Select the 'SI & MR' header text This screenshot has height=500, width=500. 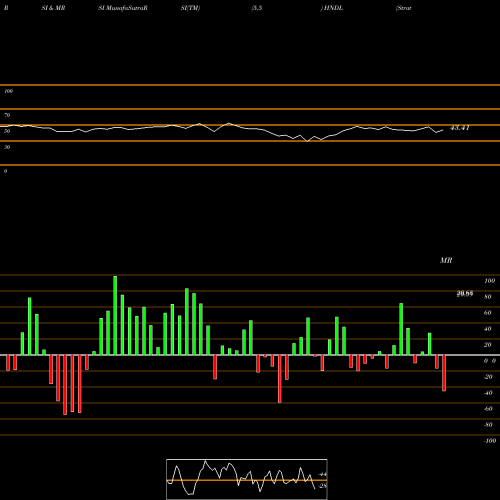tap(53, 8)
